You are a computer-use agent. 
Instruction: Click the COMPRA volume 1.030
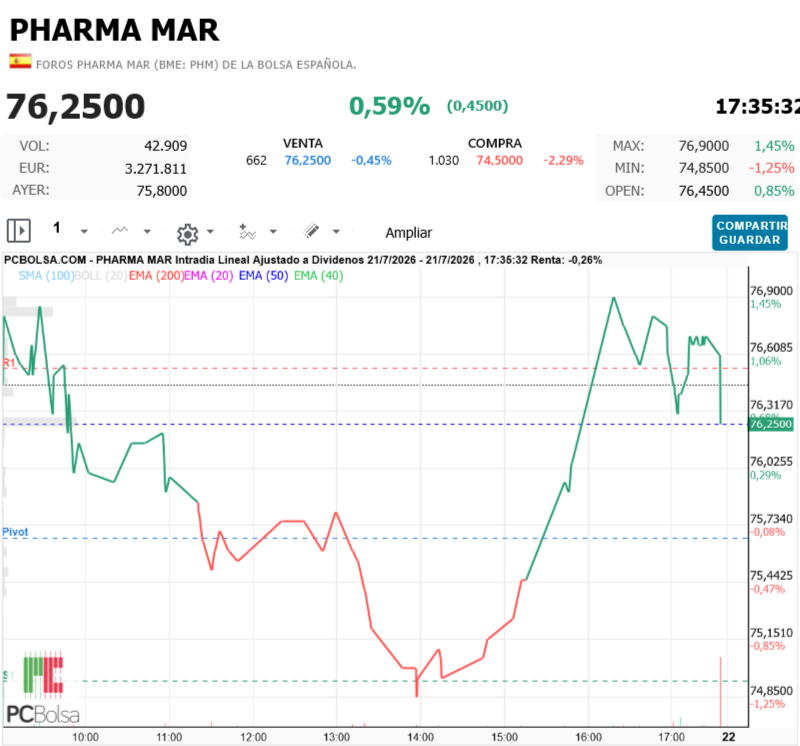[443, 161]
